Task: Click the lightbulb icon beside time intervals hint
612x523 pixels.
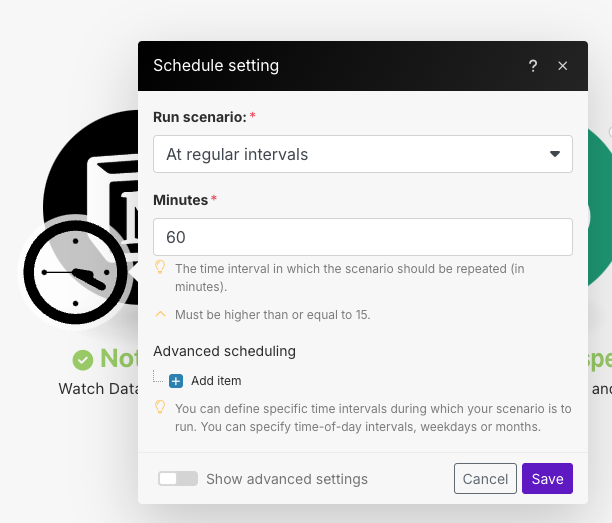Action: (160, 408)
